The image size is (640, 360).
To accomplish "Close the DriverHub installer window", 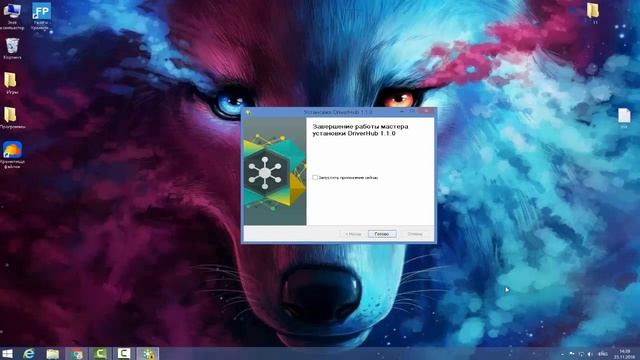I will coord(426,111).
